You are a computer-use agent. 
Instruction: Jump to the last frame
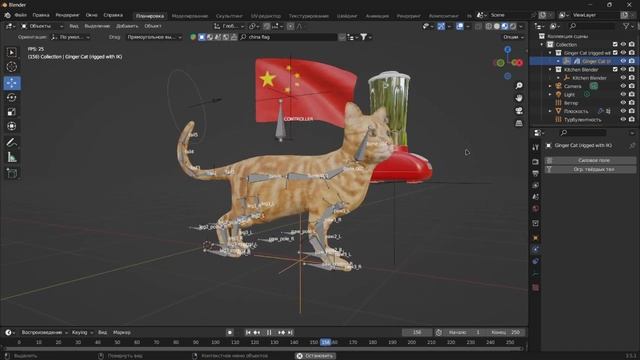click(290, 333)
